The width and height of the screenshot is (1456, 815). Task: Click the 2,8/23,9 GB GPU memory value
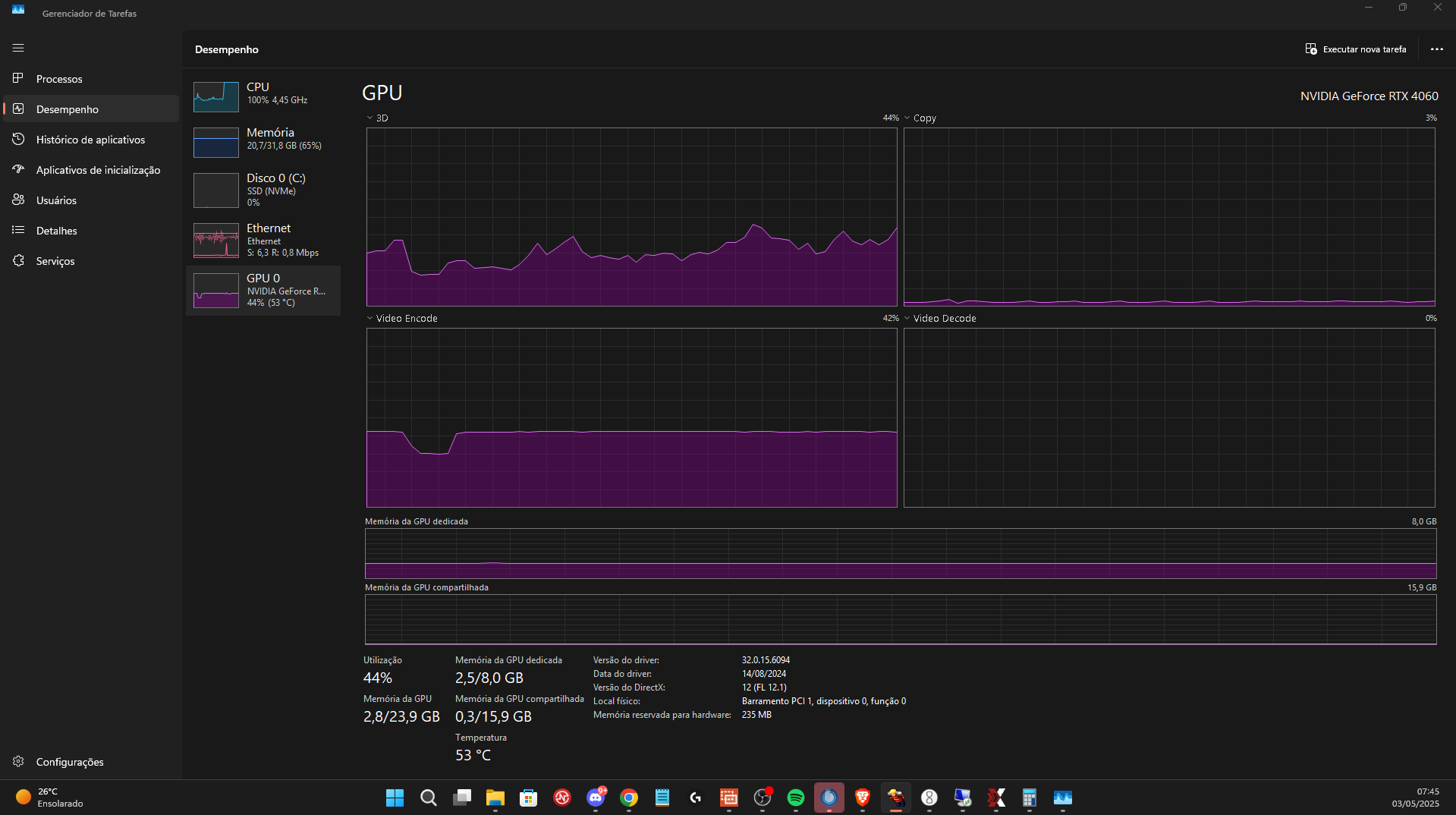click(x=401, y=717)
